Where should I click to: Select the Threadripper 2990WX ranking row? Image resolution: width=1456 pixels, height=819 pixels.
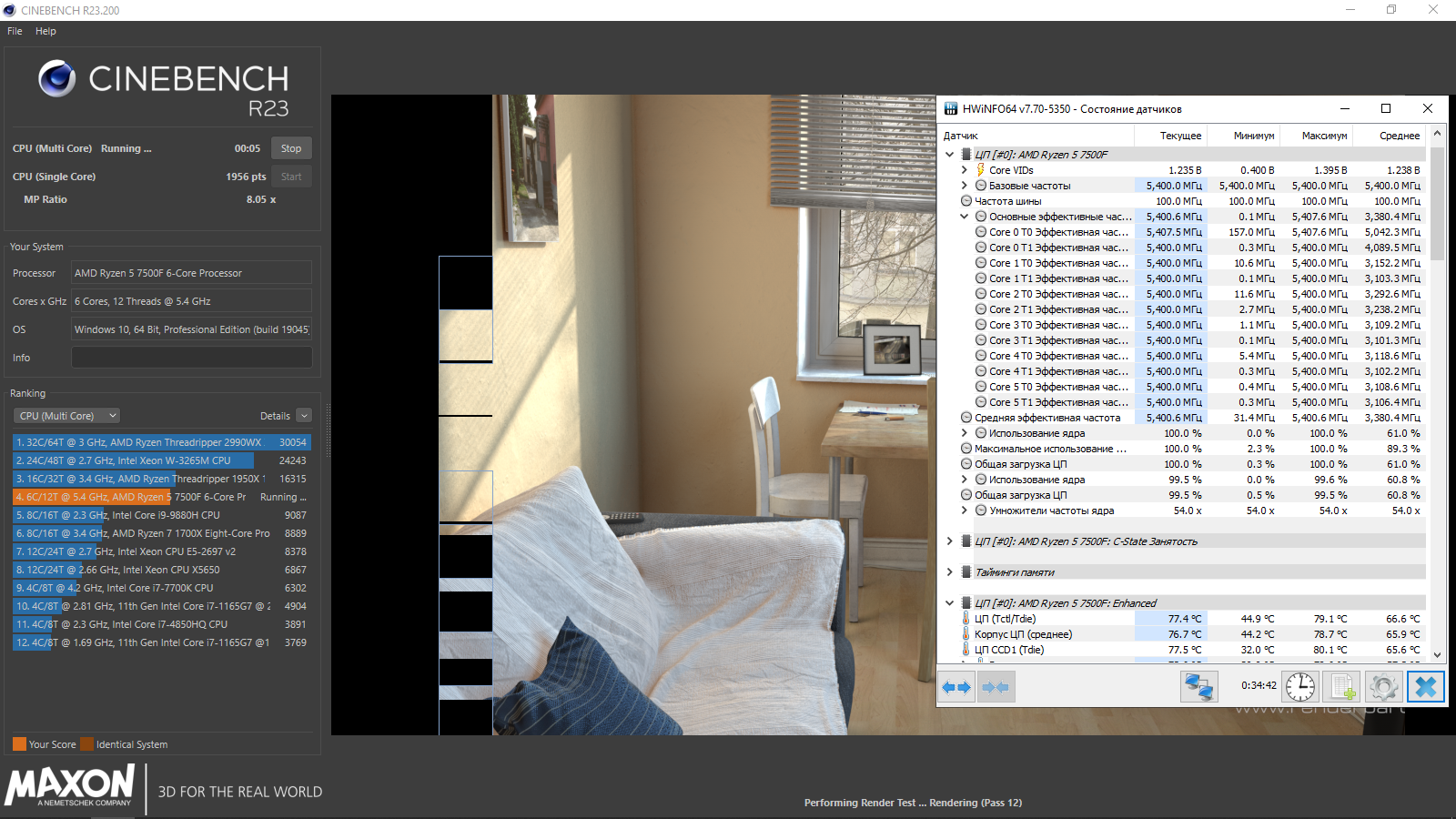tap(161, 442)
